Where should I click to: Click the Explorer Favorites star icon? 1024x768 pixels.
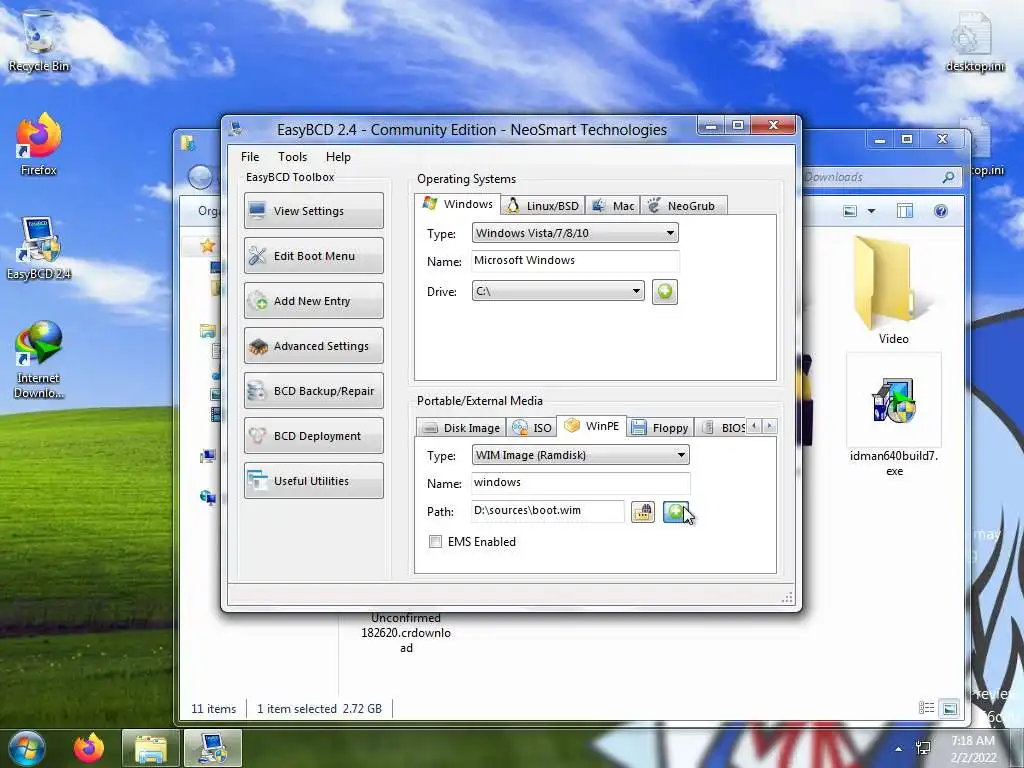pyautogui.click(x=208, y=246)
